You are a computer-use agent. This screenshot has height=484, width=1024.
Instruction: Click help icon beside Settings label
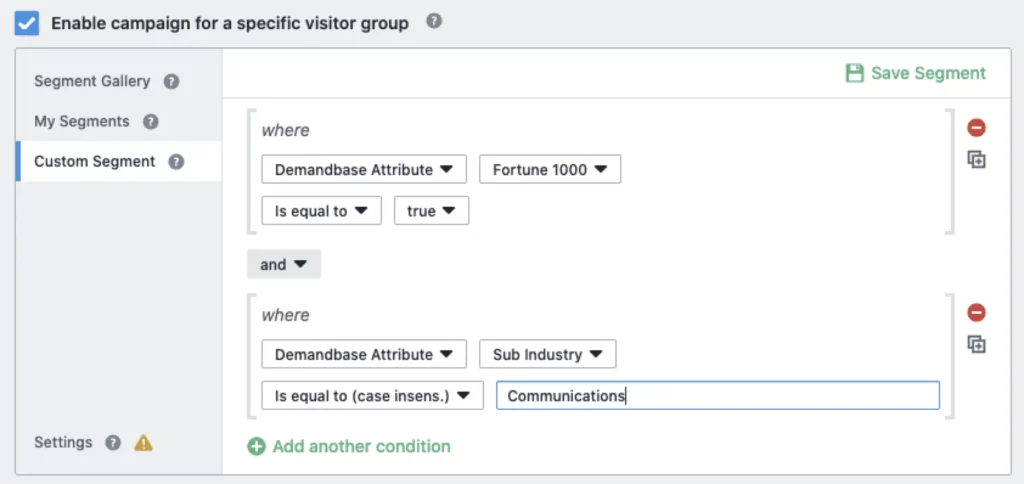[x=113, y=443]
